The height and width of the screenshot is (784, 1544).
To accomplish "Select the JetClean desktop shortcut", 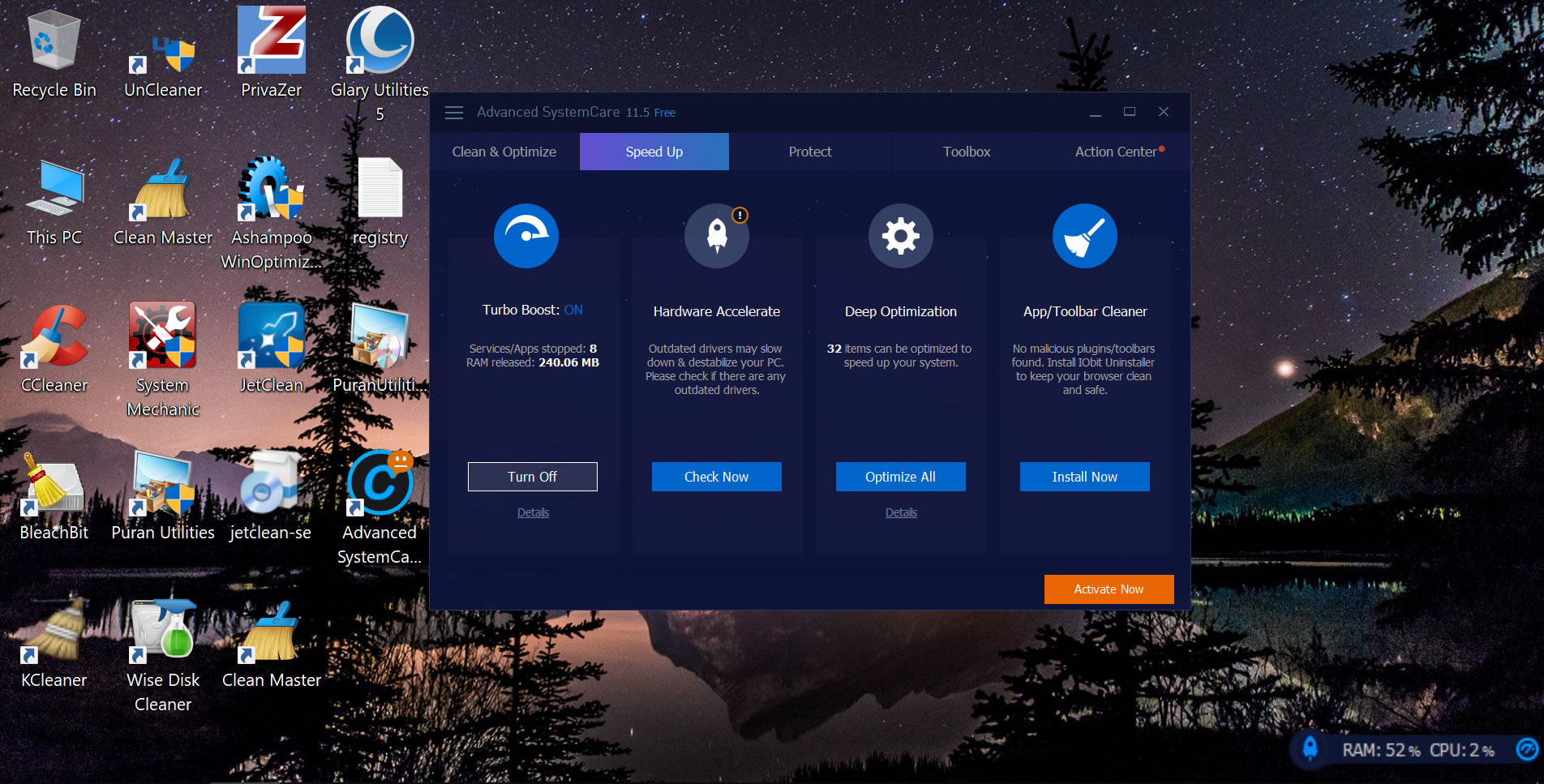I will click(272, 350).
